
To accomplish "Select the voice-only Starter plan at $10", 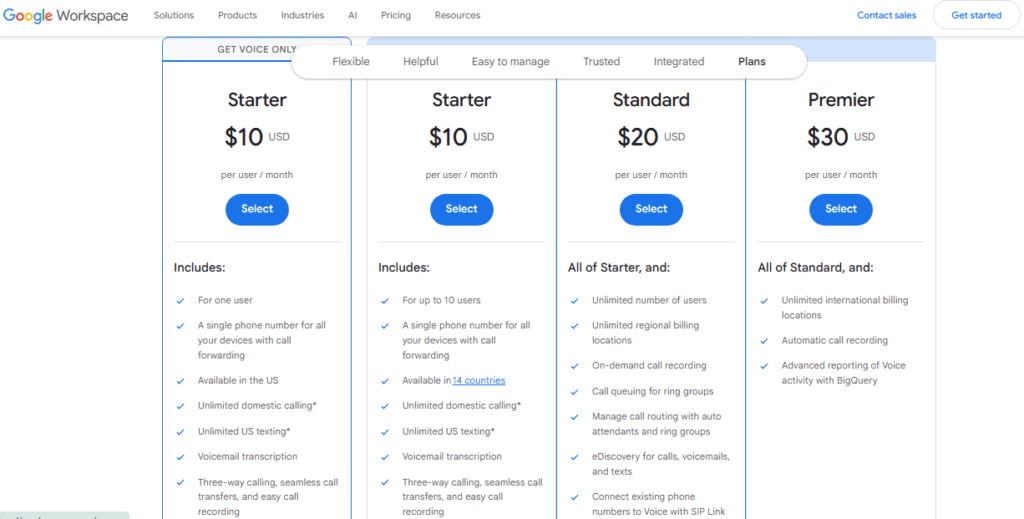I will 257,209.
